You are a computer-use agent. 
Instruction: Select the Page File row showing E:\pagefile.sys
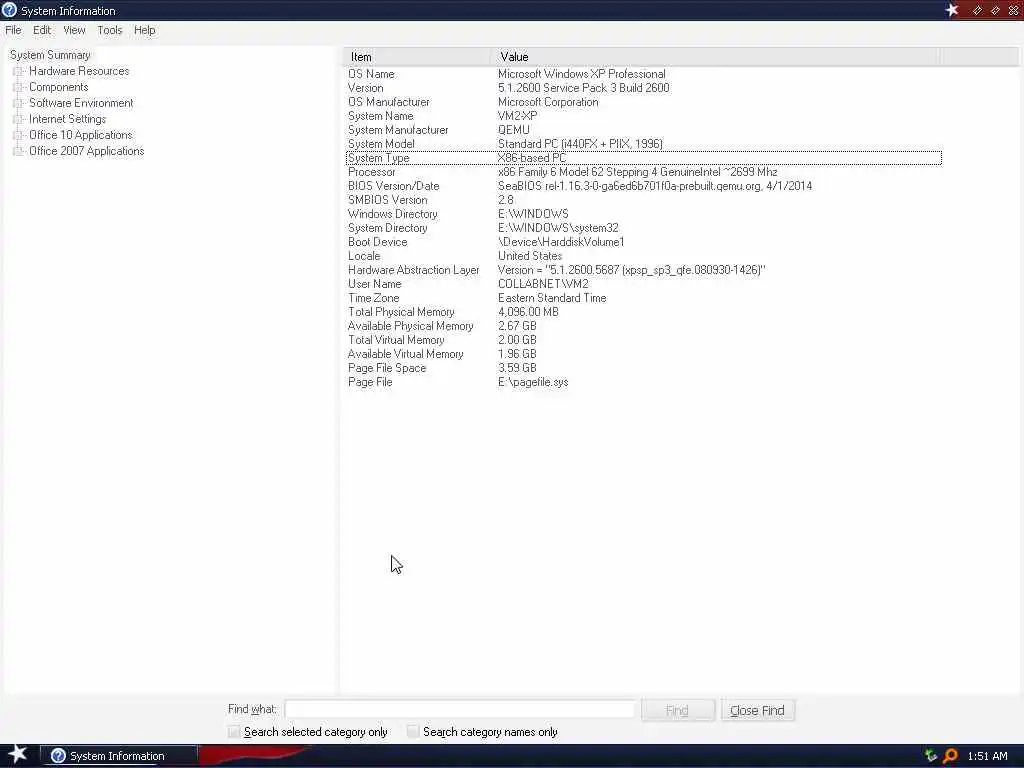pyautogui.click(x=643, y=382)
